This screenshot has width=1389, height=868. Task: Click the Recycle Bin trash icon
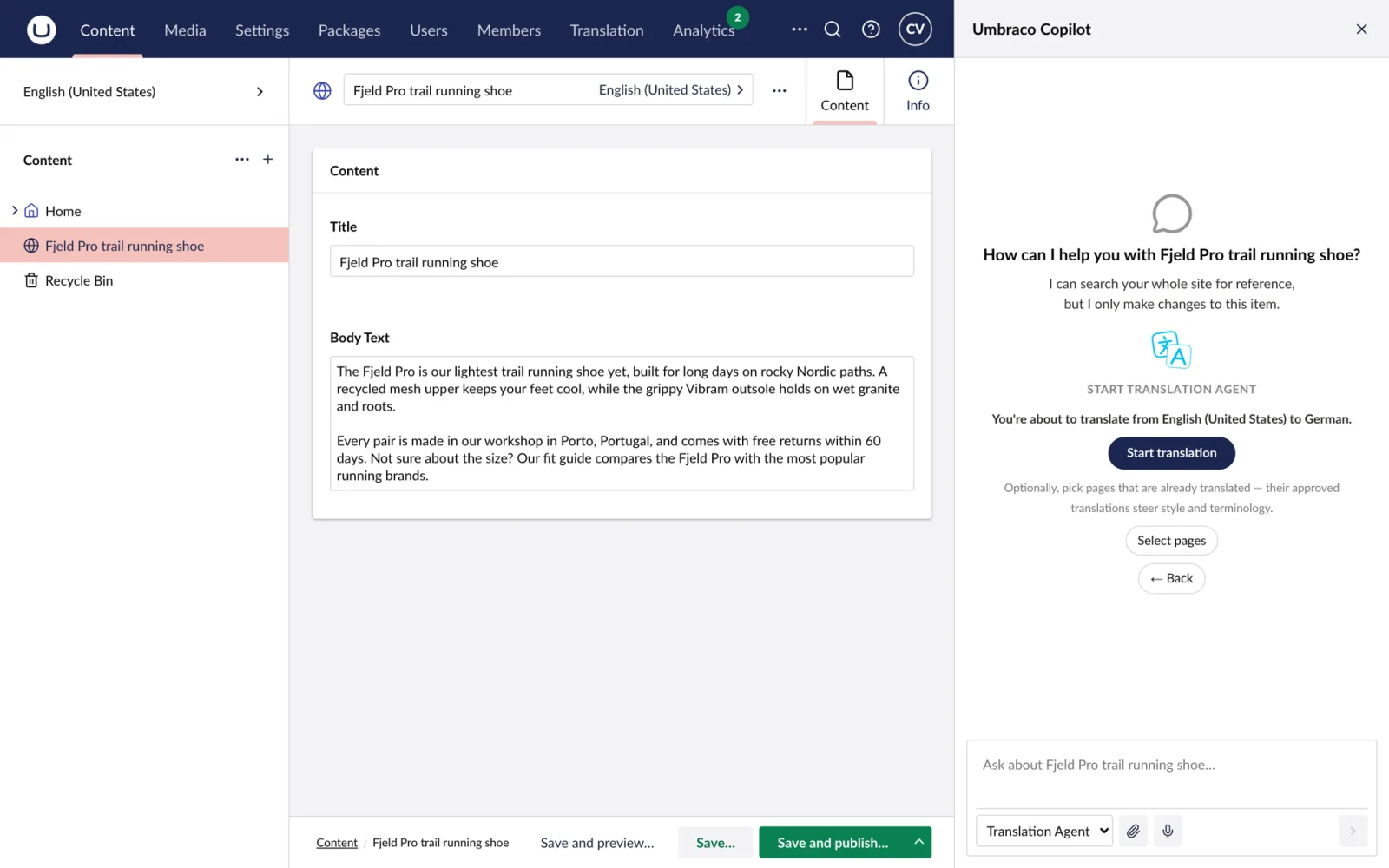pos(31,280)
